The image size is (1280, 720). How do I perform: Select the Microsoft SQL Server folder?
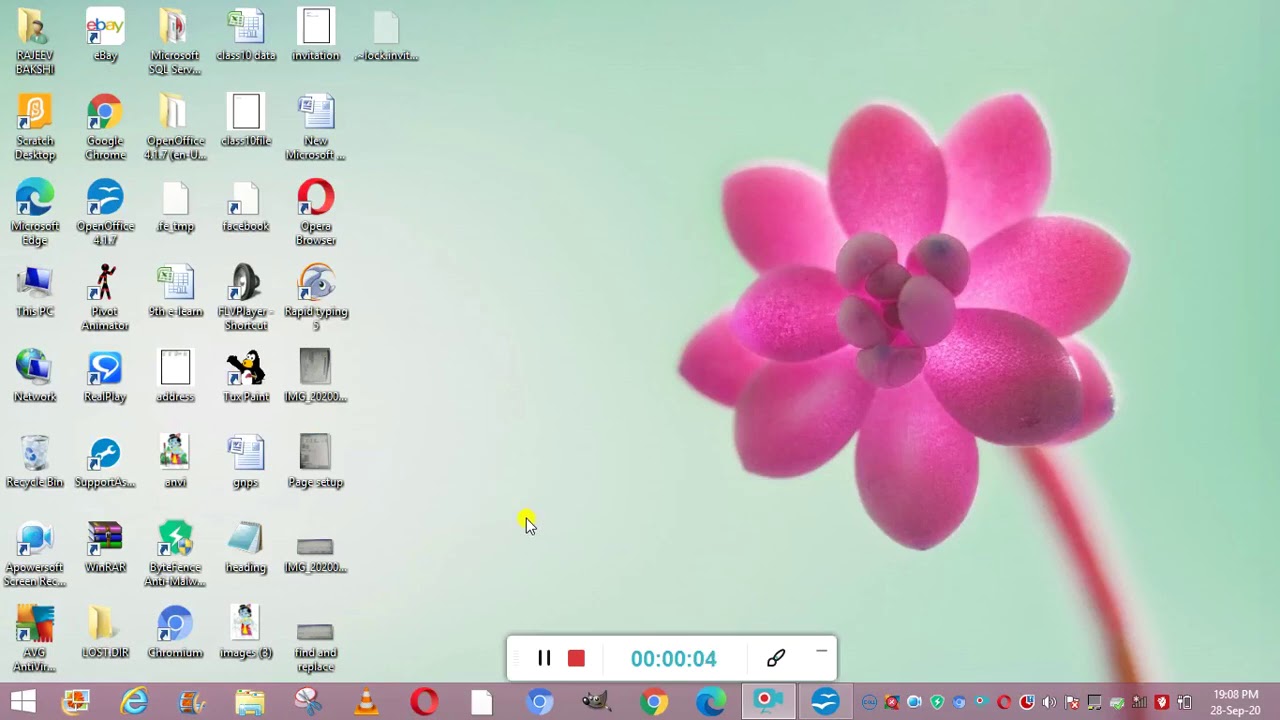point(175,42)
